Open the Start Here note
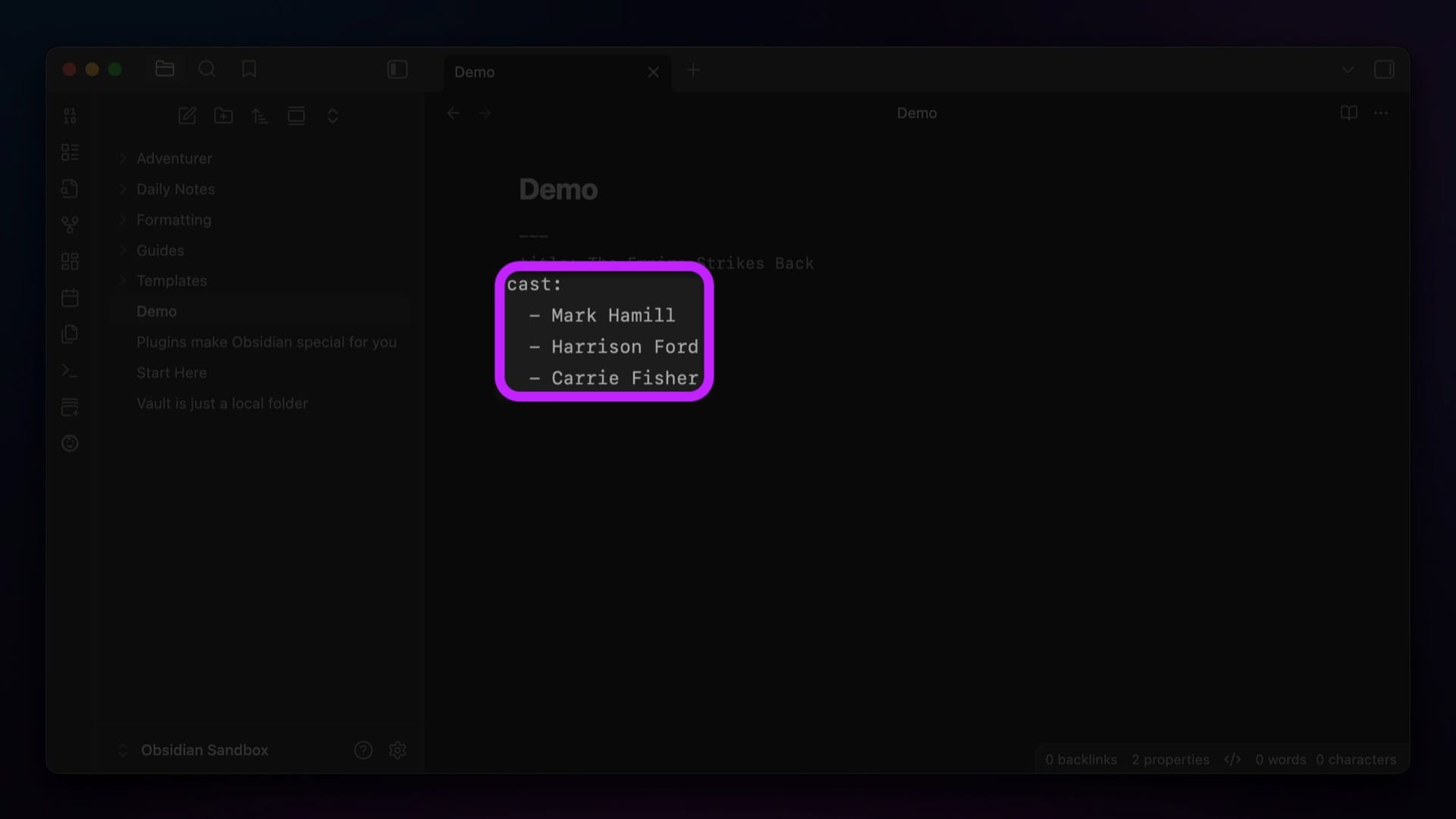The image size is (1456, 819). pyautogui.click(x=171, y=372)
